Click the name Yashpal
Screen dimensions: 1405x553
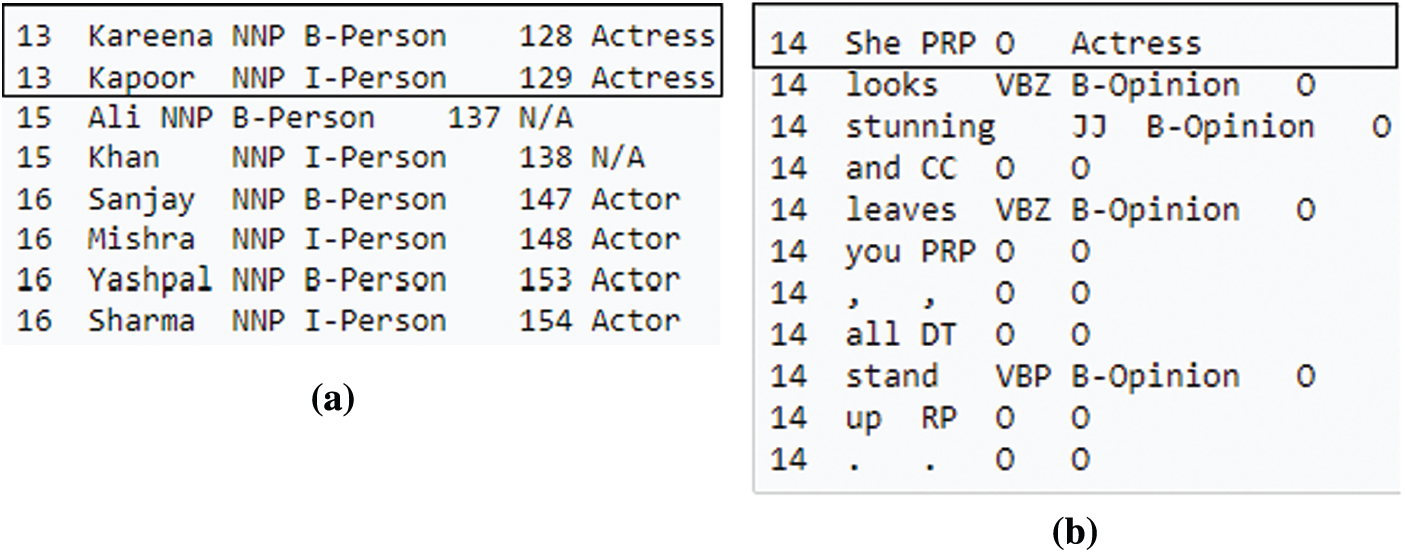tap(150, 280)
